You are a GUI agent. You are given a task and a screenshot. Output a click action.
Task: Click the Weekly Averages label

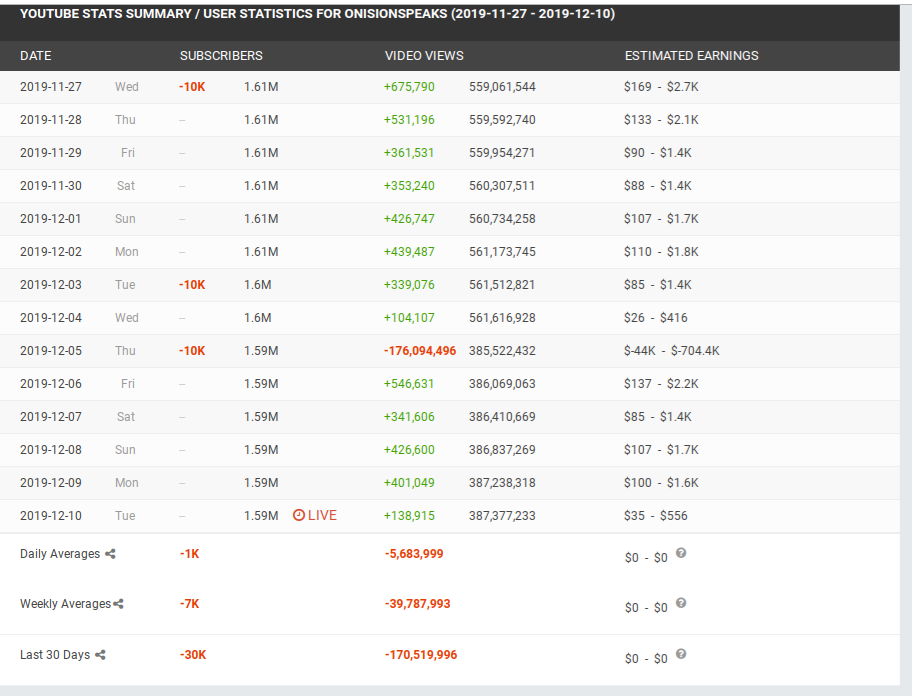pyautogui.click(x=65, y=604)
